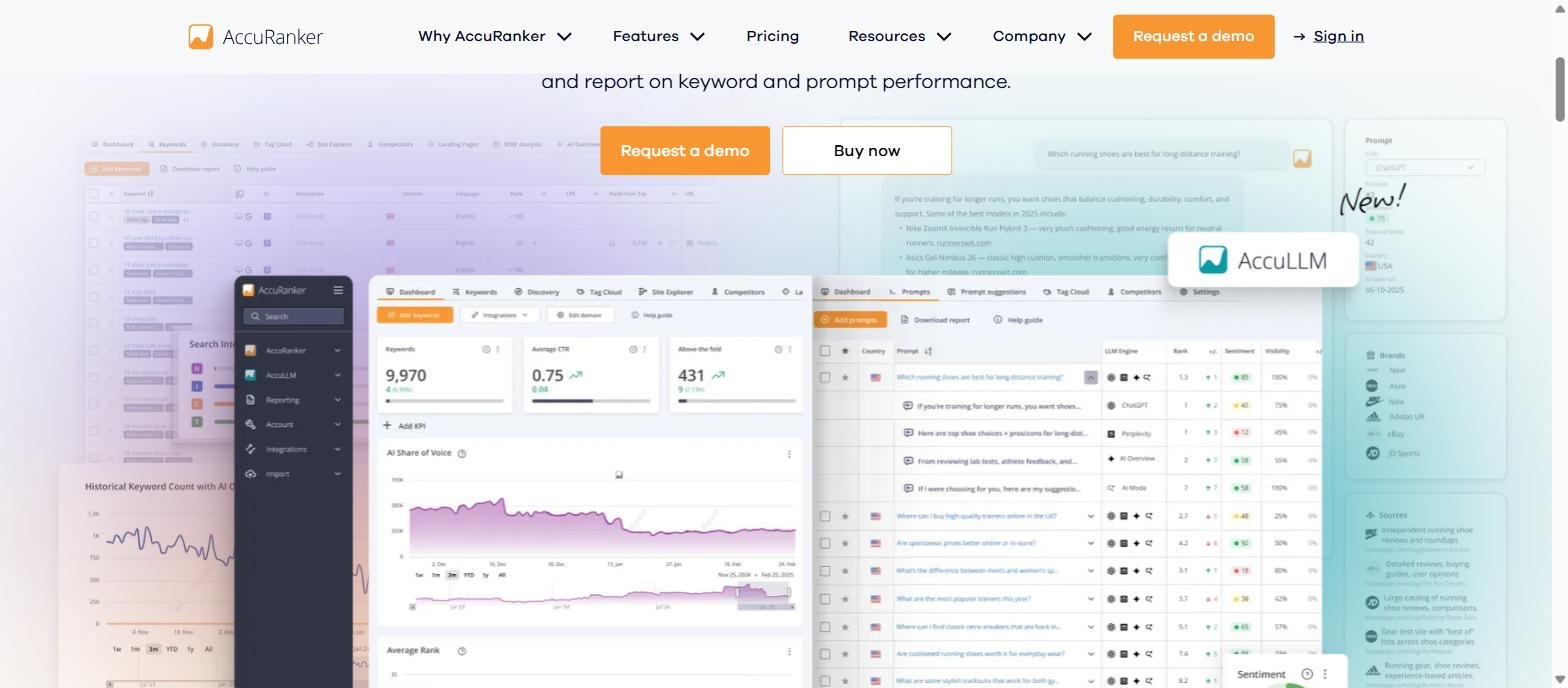Click the AccuRanker icon in the dark sidebar

pos(250,350)
